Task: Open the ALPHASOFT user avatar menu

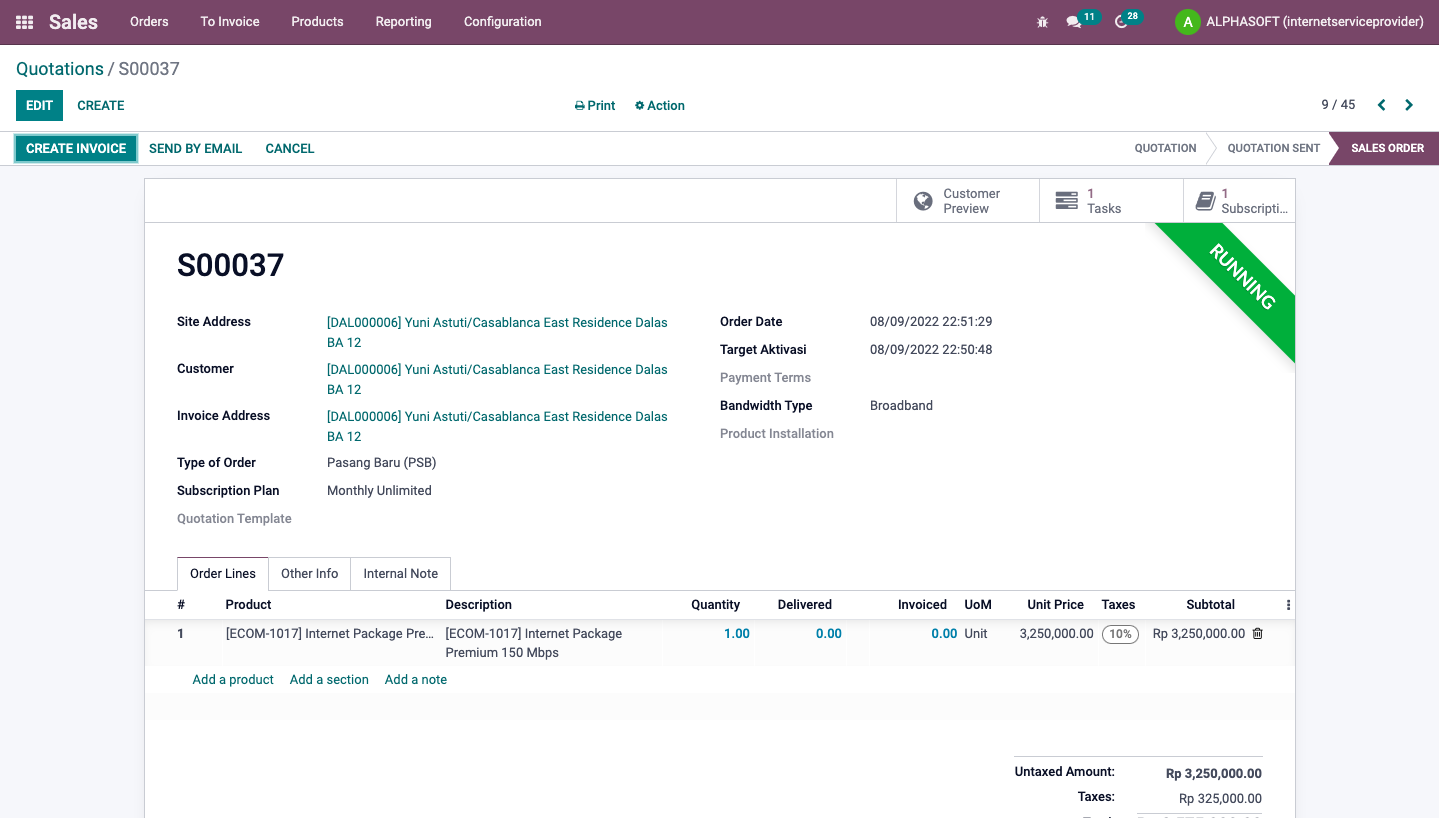Action: click(1300, 22)
